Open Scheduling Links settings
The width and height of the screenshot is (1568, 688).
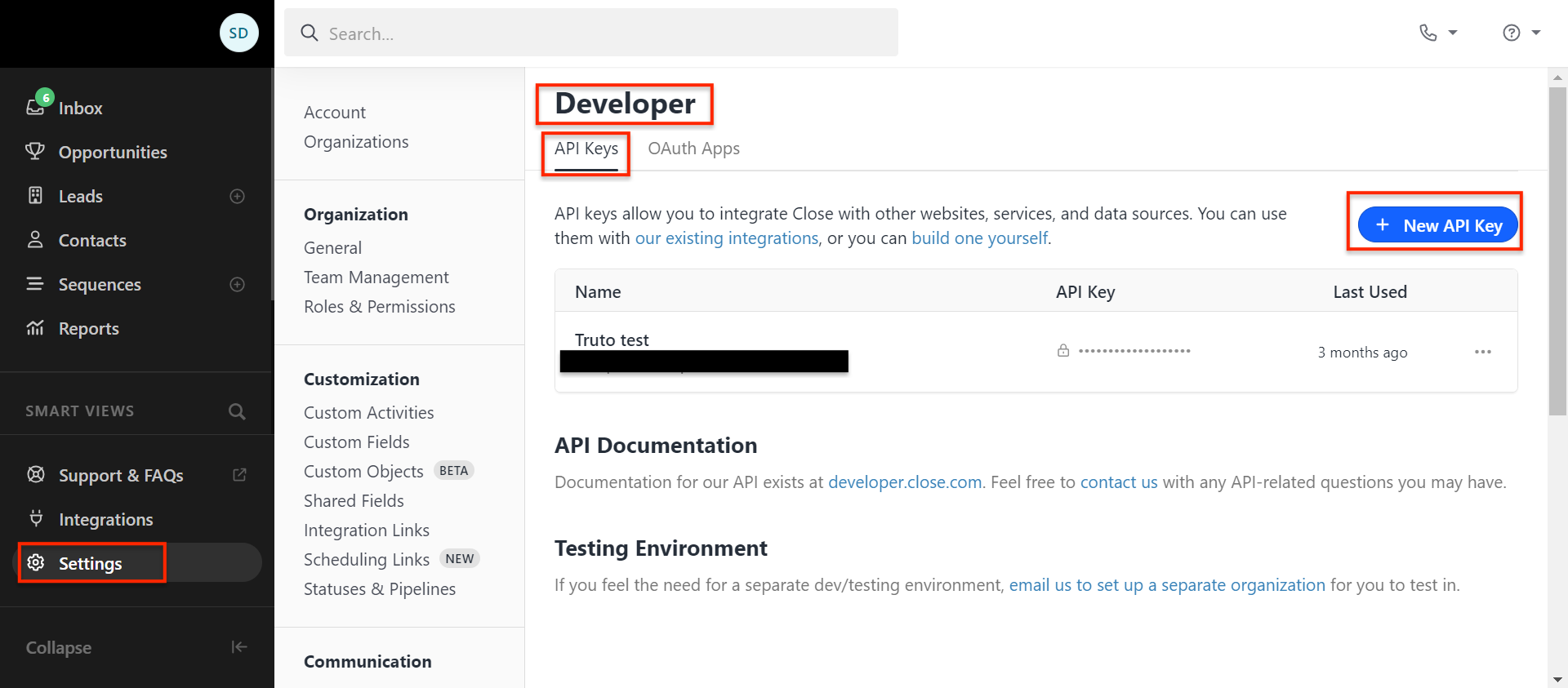[x=367, y=560]
